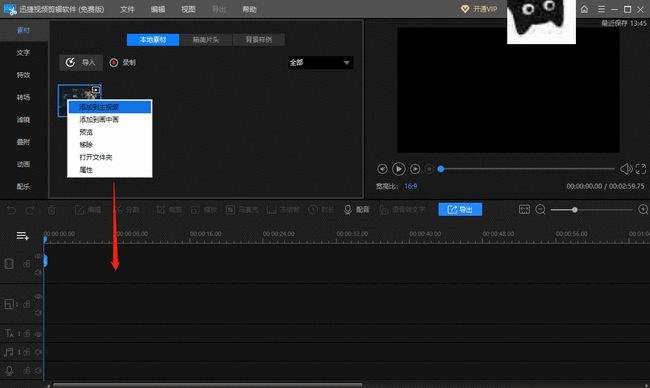Image resolution: width=650 pixels, height=388 pixels.
Task: Open the 滤镜 filters panel in the sidebar
Action: click(x=23, y=120)
